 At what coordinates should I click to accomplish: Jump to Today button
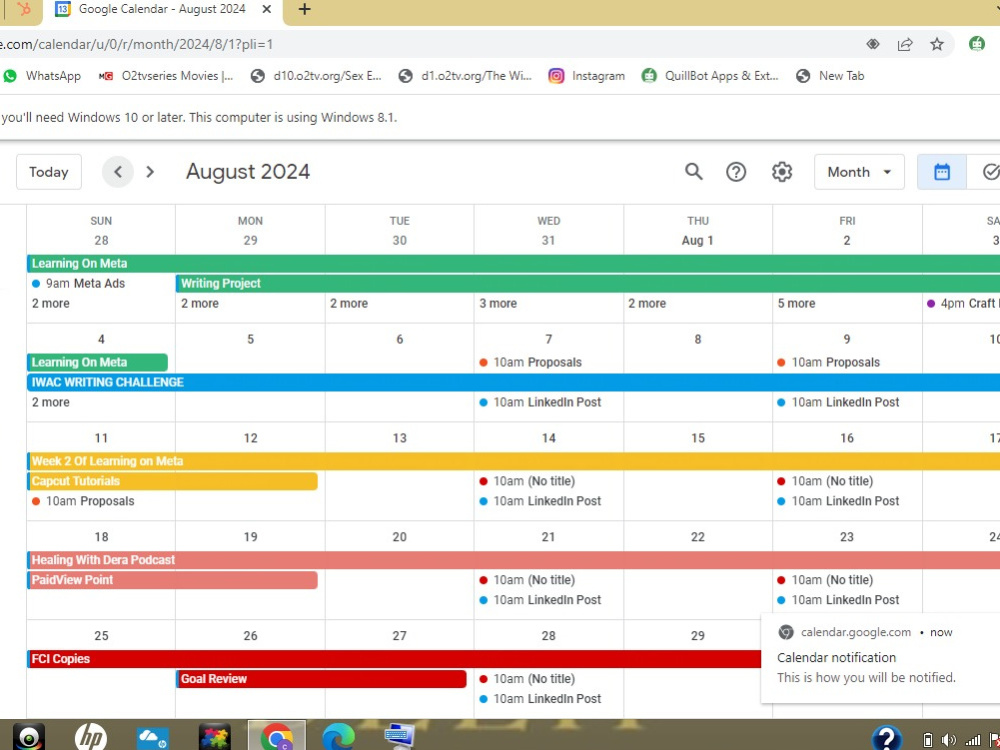[48, 172]
